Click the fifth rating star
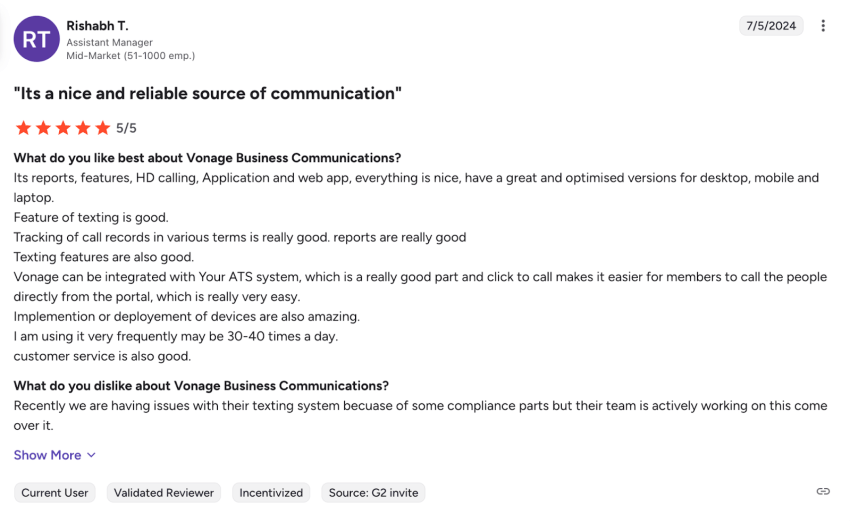Screen dimensions: 850x522 pos(103,128)
